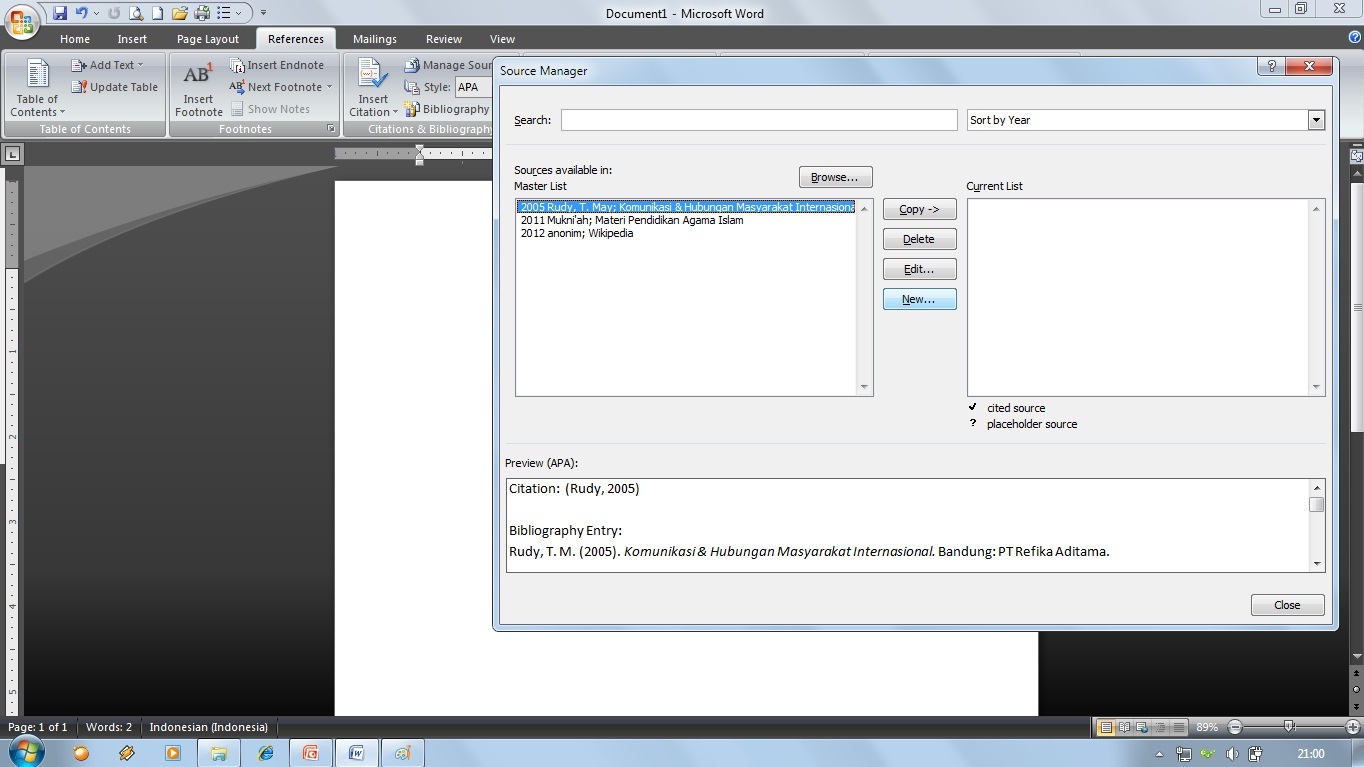The width and height of the screenshot is (1364, 767).
Task: Click the Quick Print printer icon
Action: coord(202,13)
